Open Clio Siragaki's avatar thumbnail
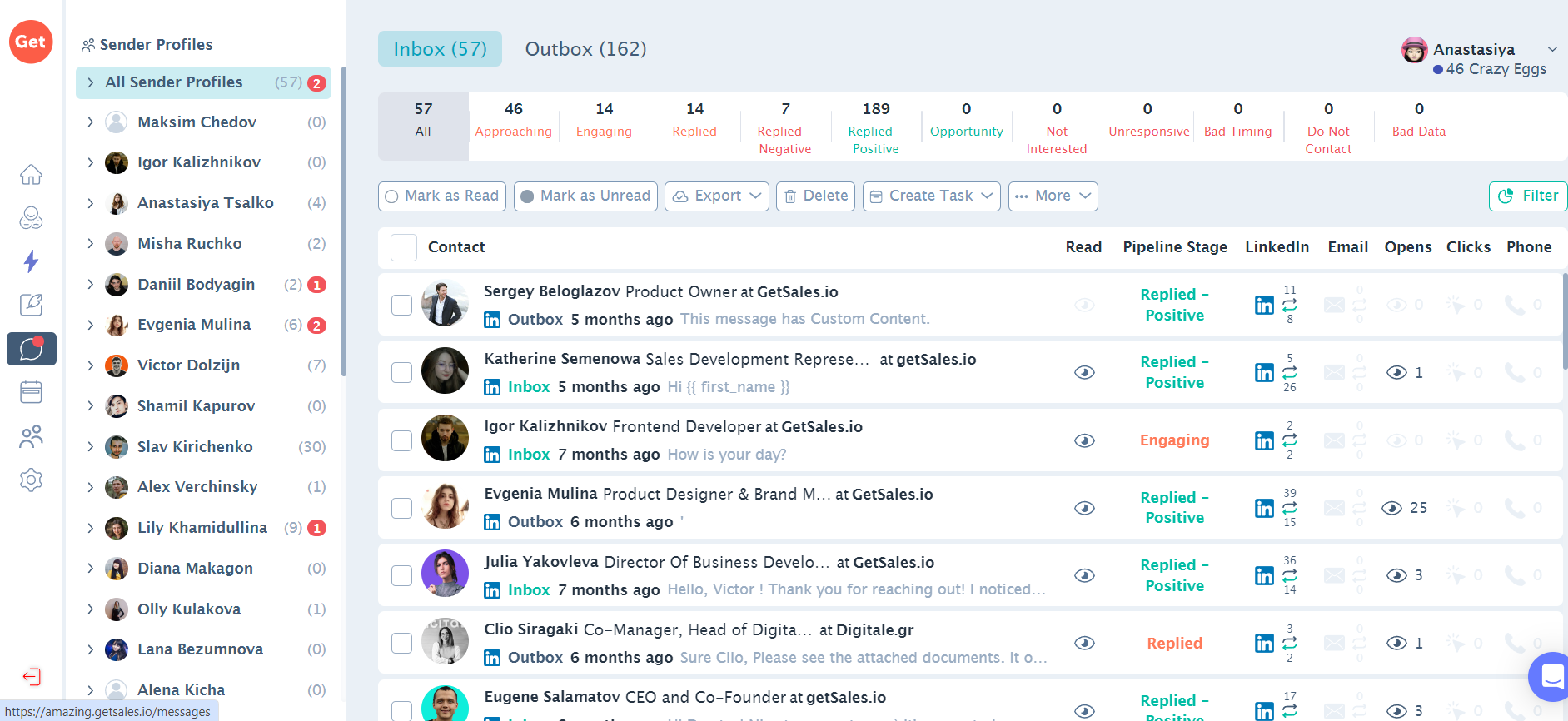Image resolution: width=1568 pixels, height=721 pixels. [446, 642]
